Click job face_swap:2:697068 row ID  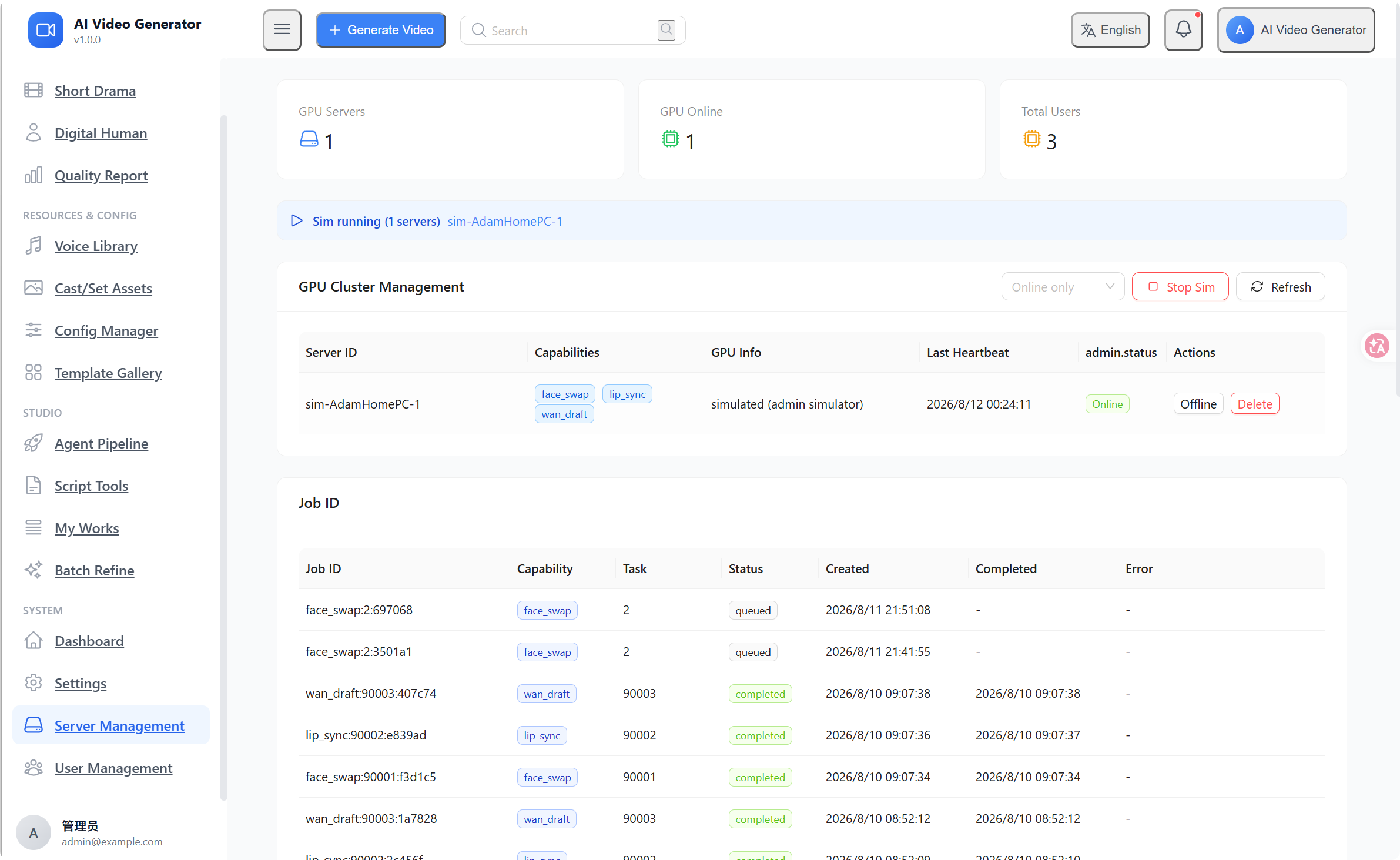[x=359, y=610]
